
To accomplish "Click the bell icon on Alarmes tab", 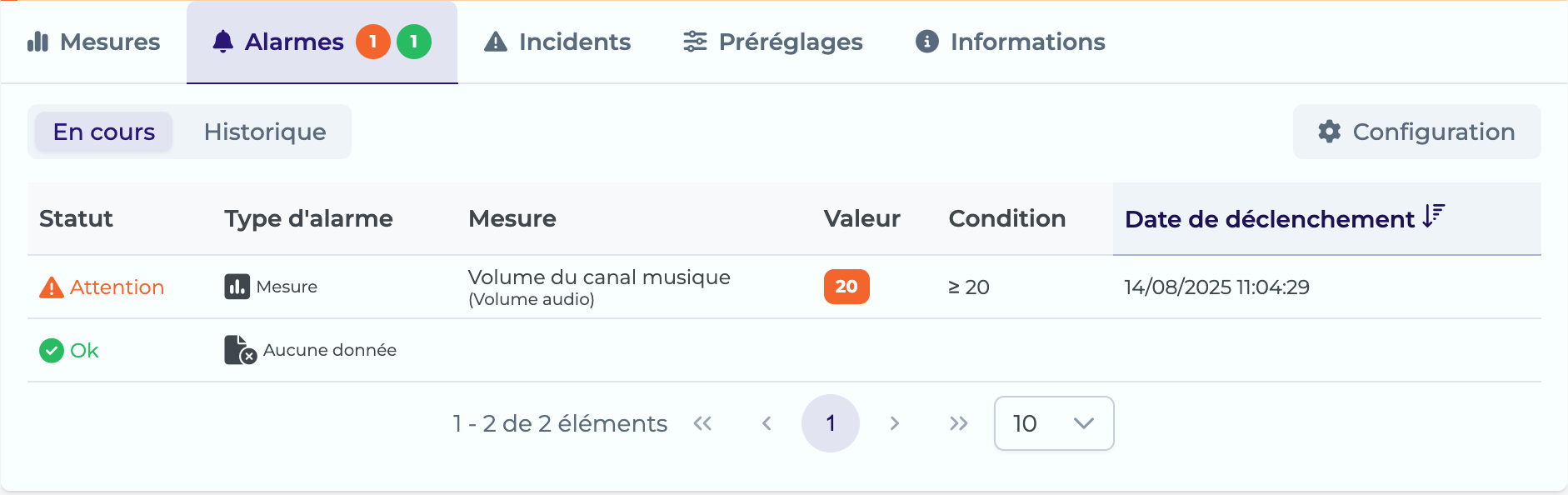I will (x=222, y=42).
